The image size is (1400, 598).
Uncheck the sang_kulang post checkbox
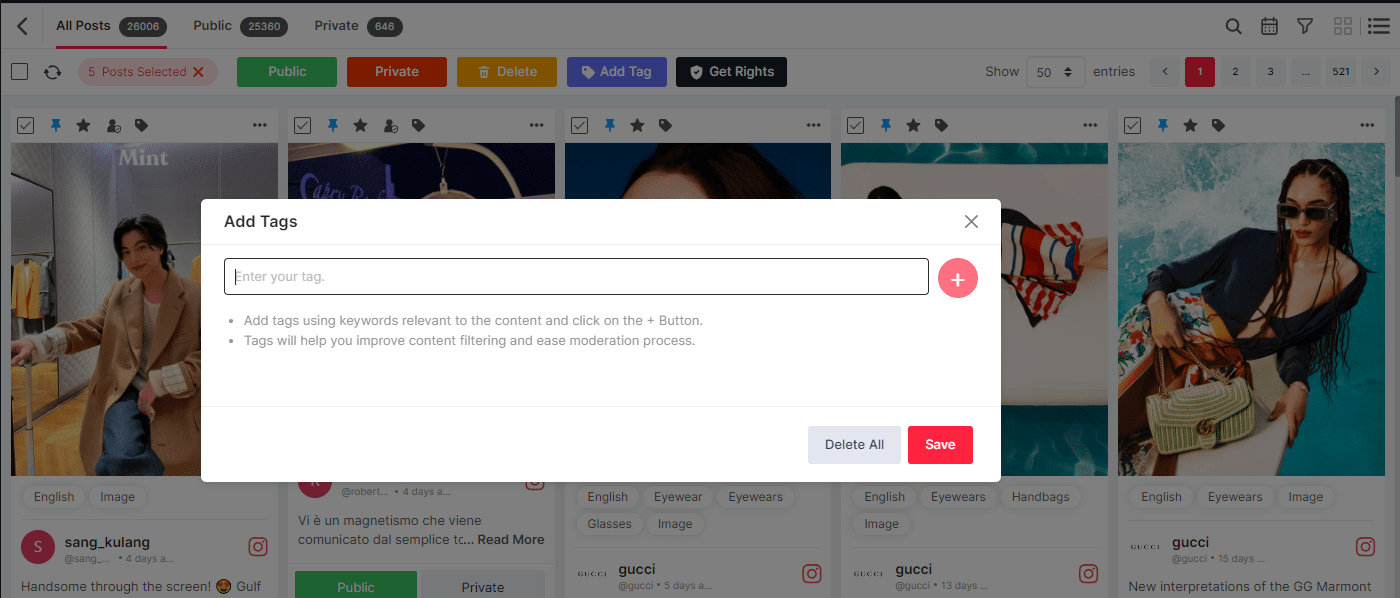(26, 125)
